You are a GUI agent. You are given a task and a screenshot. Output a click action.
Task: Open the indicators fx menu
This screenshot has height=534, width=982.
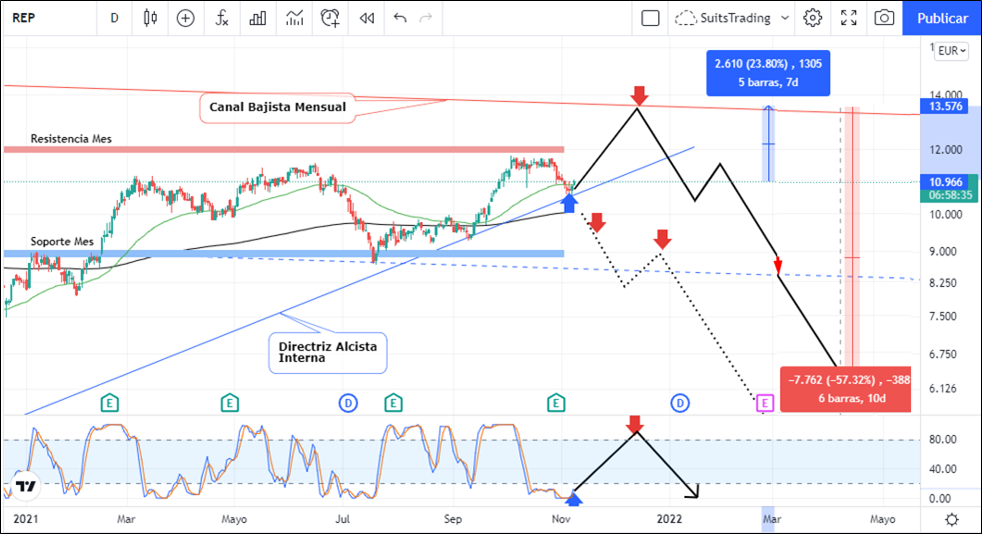(x=222, y=18)
